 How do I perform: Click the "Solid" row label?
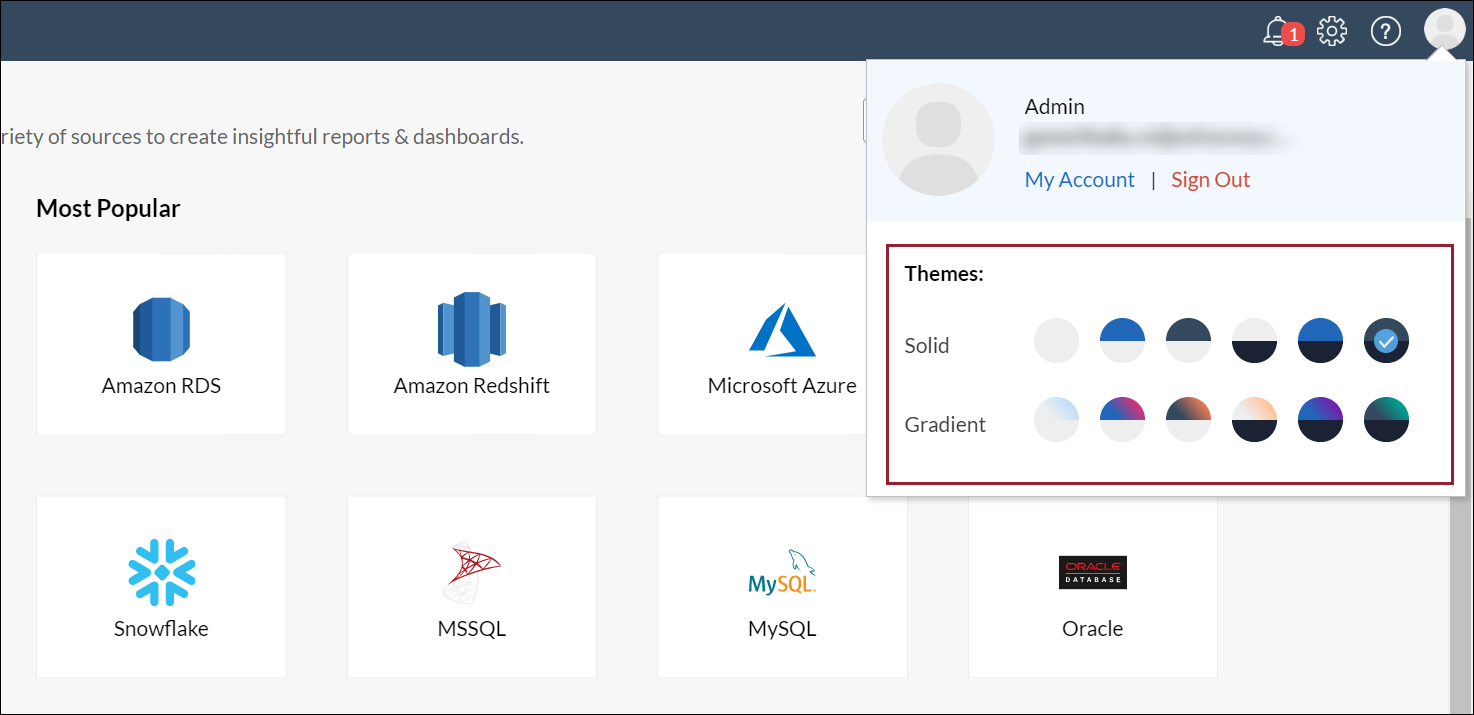927,346
